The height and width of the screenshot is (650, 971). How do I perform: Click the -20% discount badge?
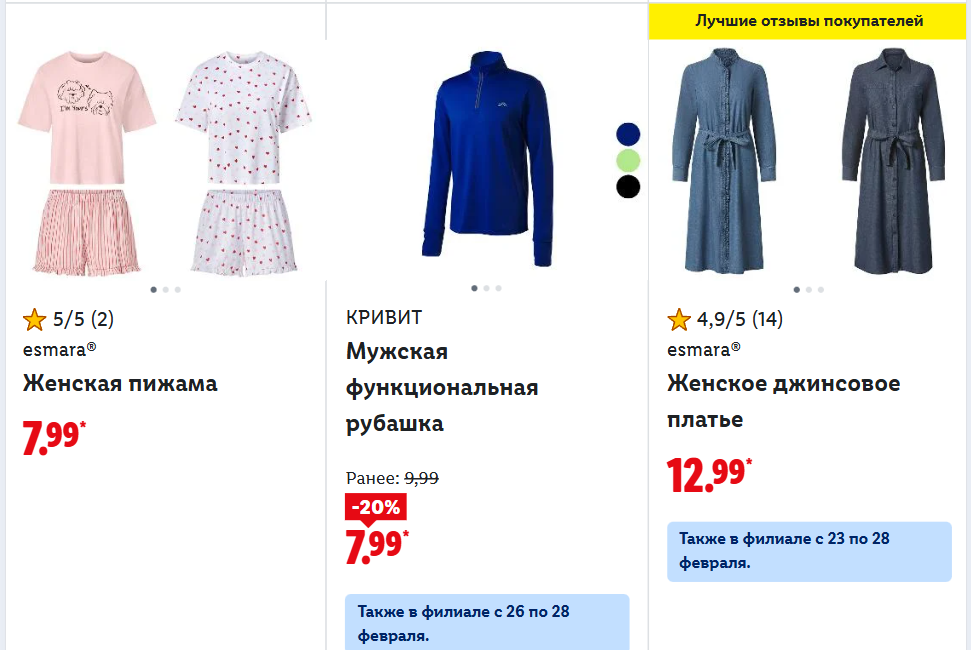pos(376,507)
